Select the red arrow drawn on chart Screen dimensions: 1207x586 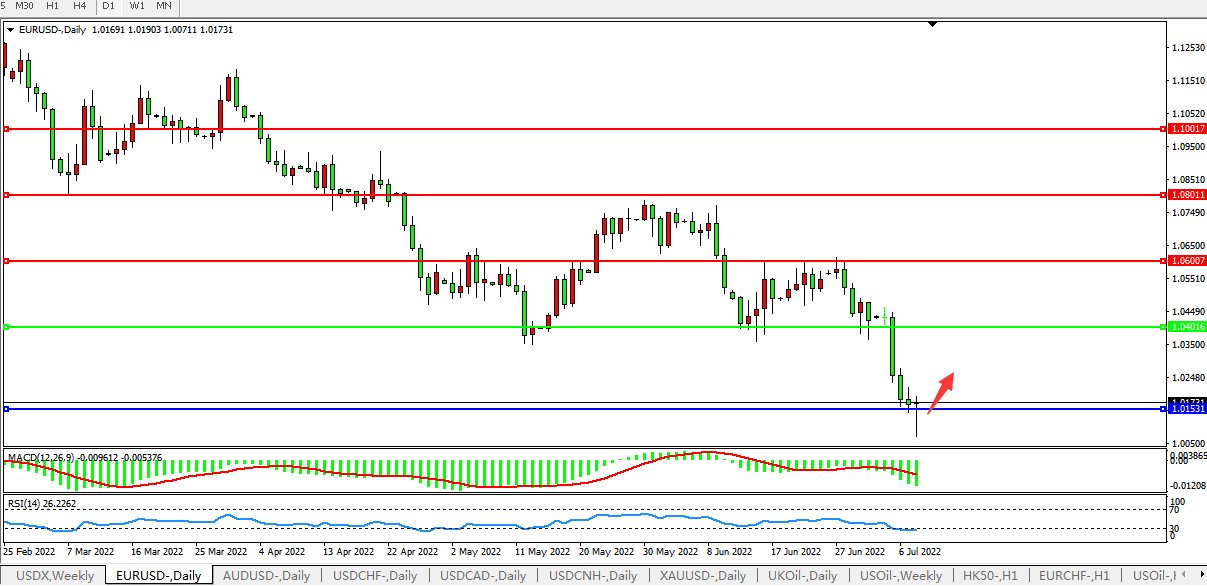click(x=940, y=391)
